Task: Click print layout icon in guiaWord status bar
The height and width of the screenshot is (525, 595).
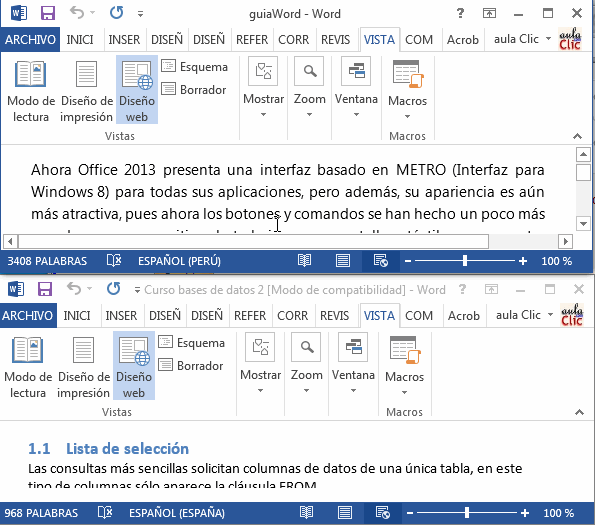Action: click(343, 261)
